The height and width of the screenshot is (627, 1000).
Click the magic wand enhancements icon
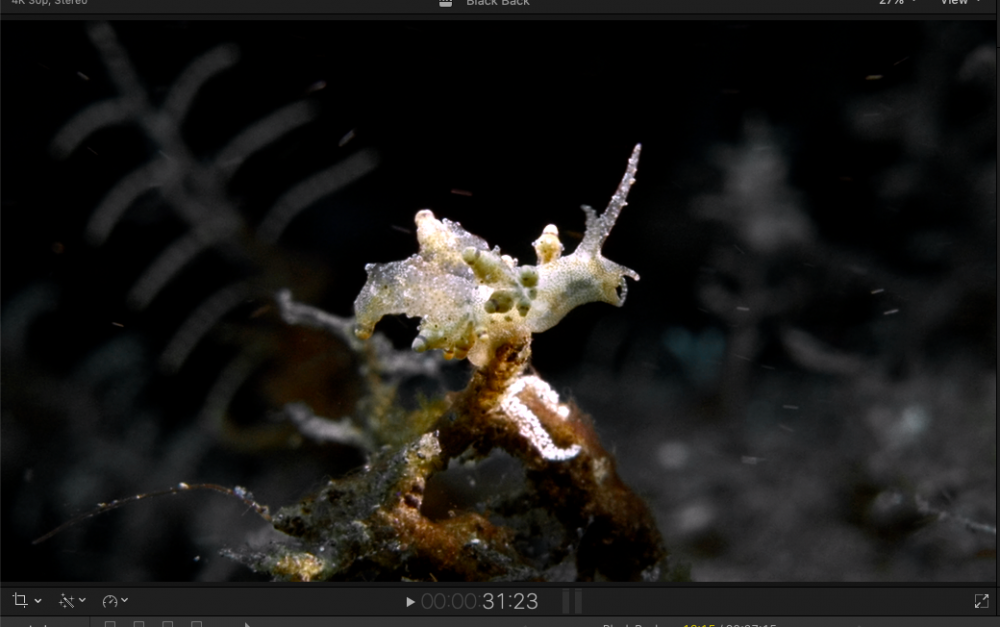point(66,600)
